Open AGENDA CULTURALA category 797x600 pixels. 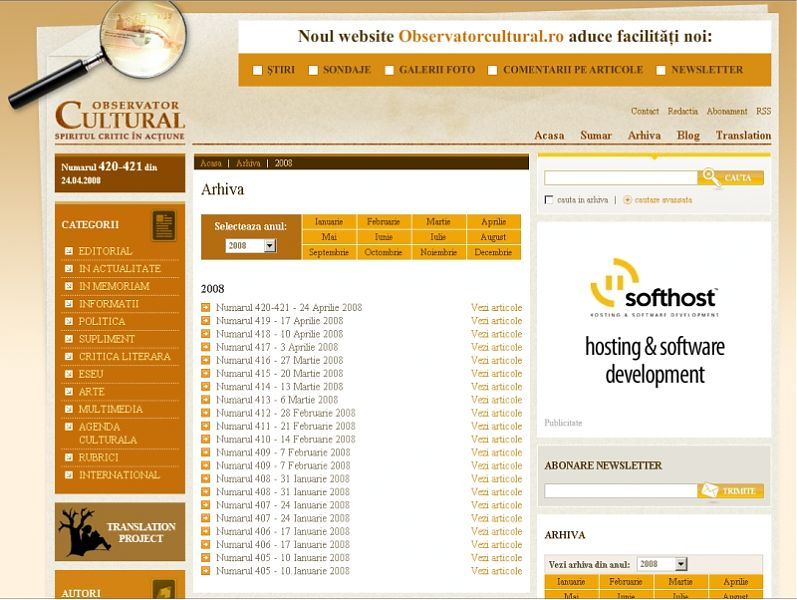pos(107,433)
